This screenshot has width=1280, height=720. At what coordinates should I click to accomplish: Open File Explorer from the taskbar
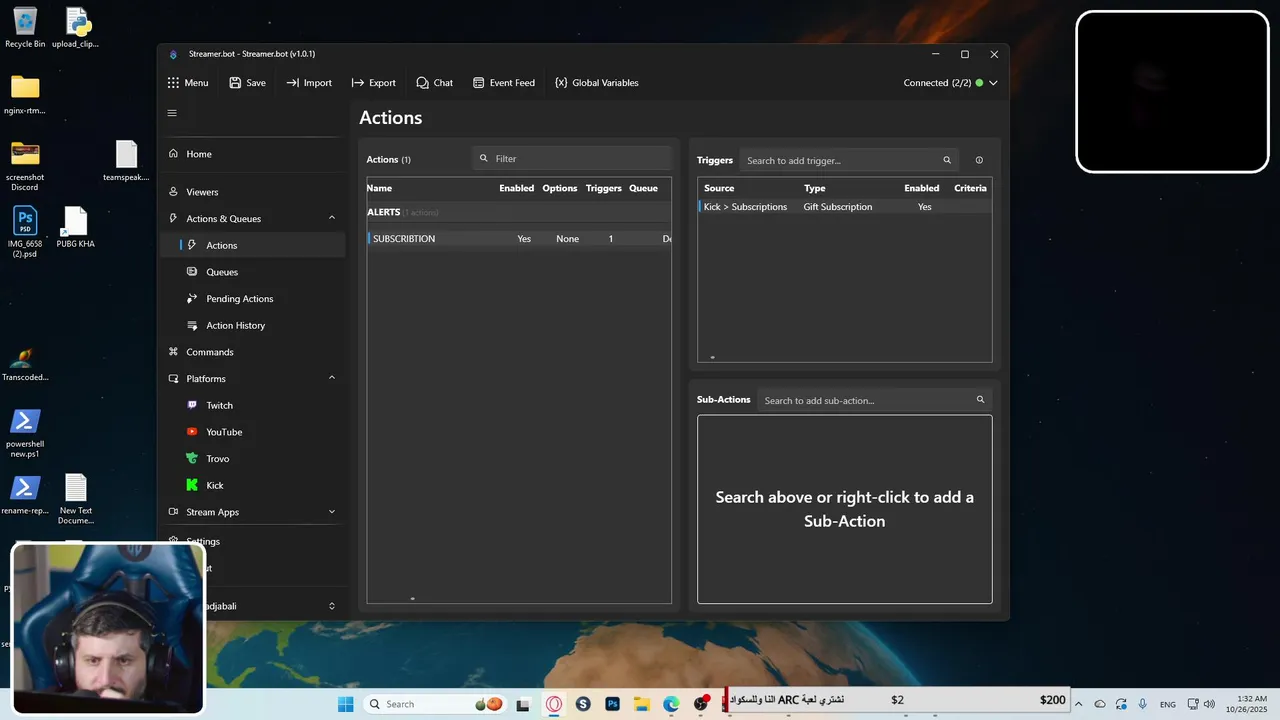pos(642,704)
